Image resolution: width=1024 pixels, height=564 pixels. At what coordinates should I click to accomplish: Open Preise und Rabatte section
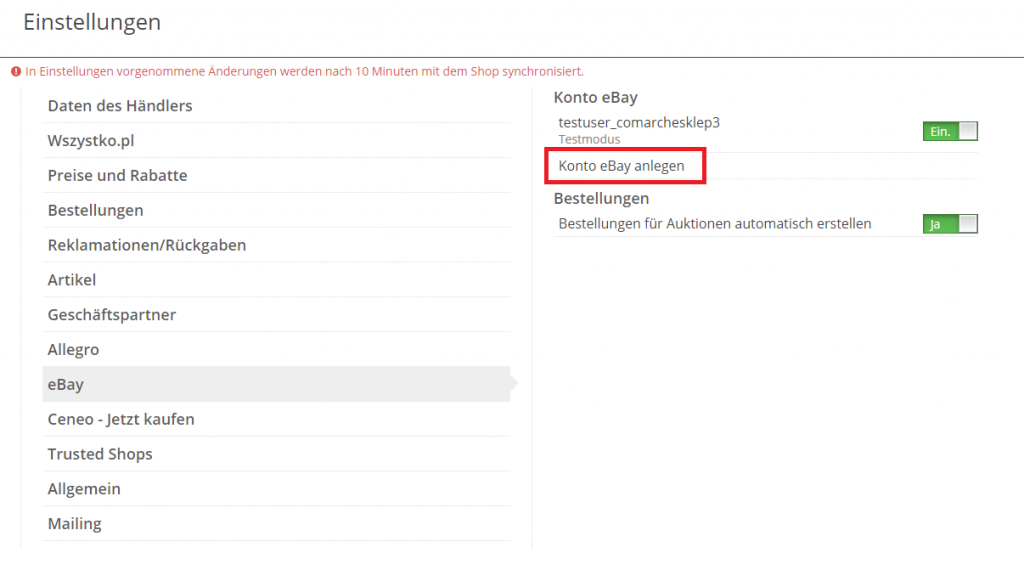point(276,175)
